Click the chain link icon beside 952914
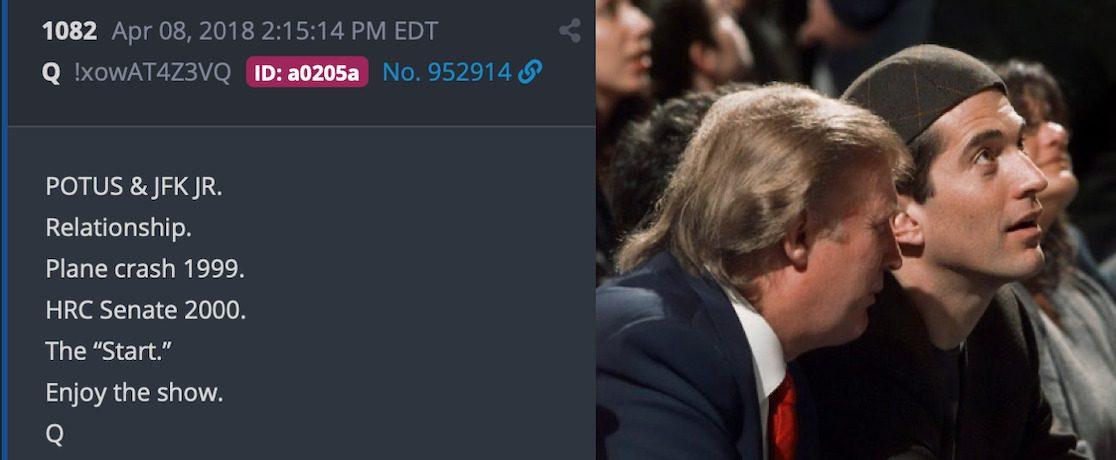1116x460 pixels. point(530,72)
